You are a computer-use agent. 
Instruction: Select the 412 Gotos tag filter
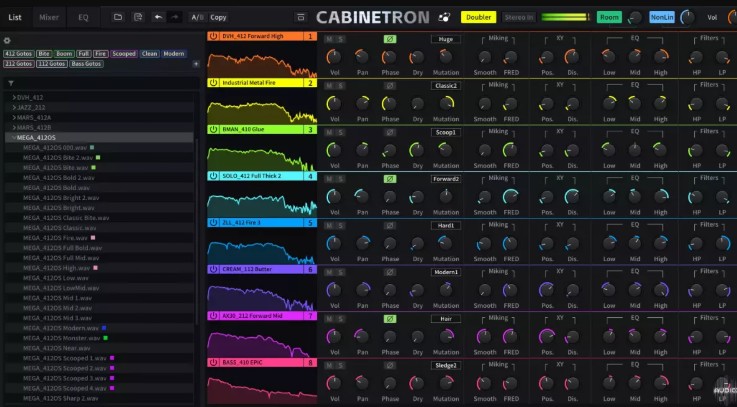click(18, 54)
